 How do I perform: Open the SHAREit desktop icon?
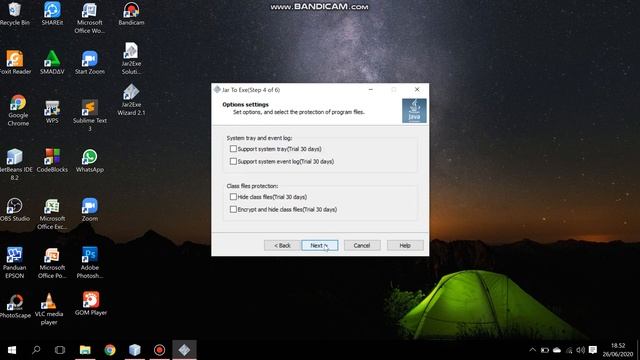coord(52,13)
